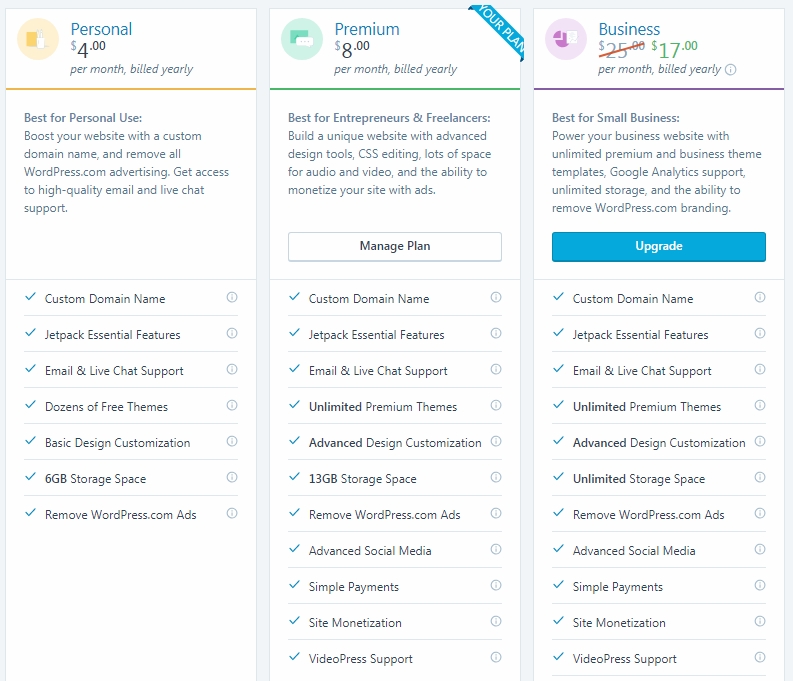Show info for Business Advanced Social Media
The image size is (793, 681).
[760, 550]
